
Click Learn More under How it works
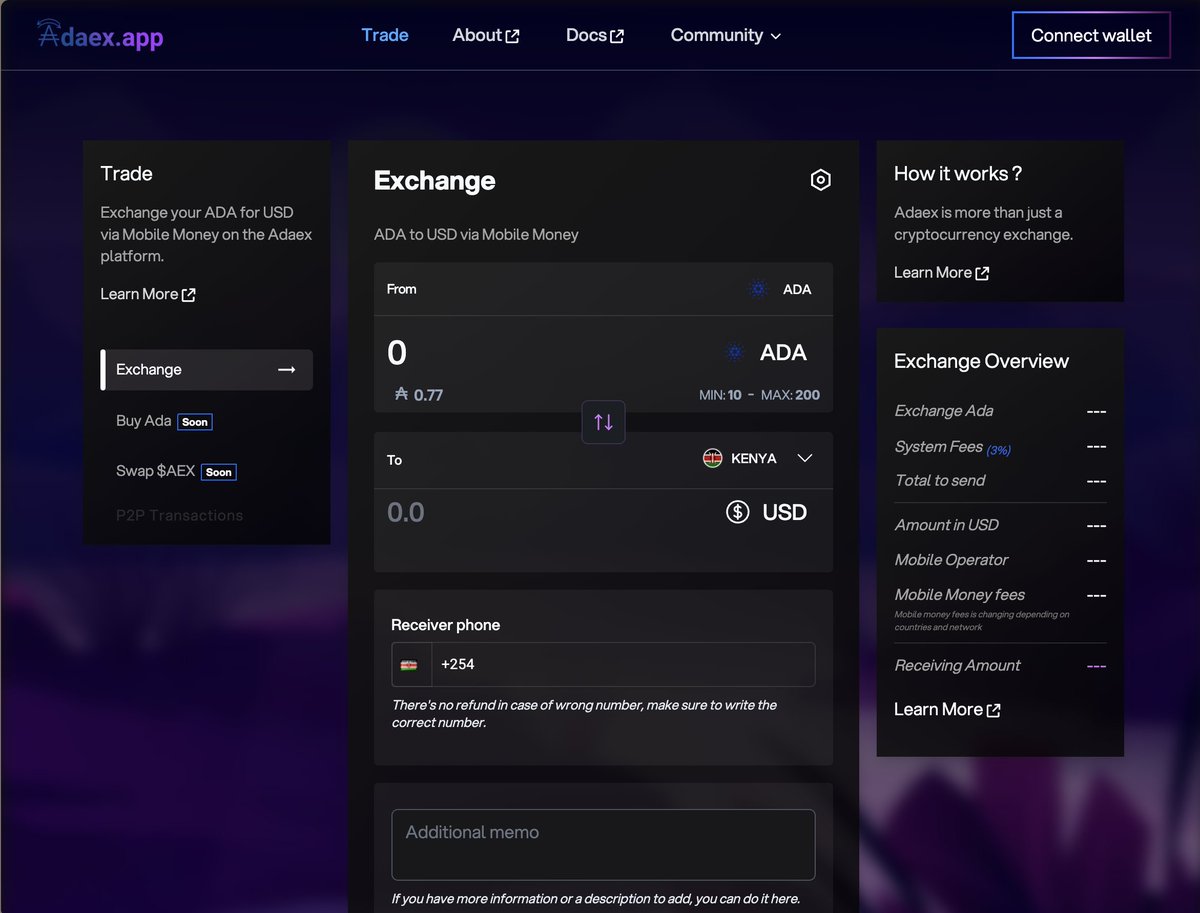click(x=941, y=273)
